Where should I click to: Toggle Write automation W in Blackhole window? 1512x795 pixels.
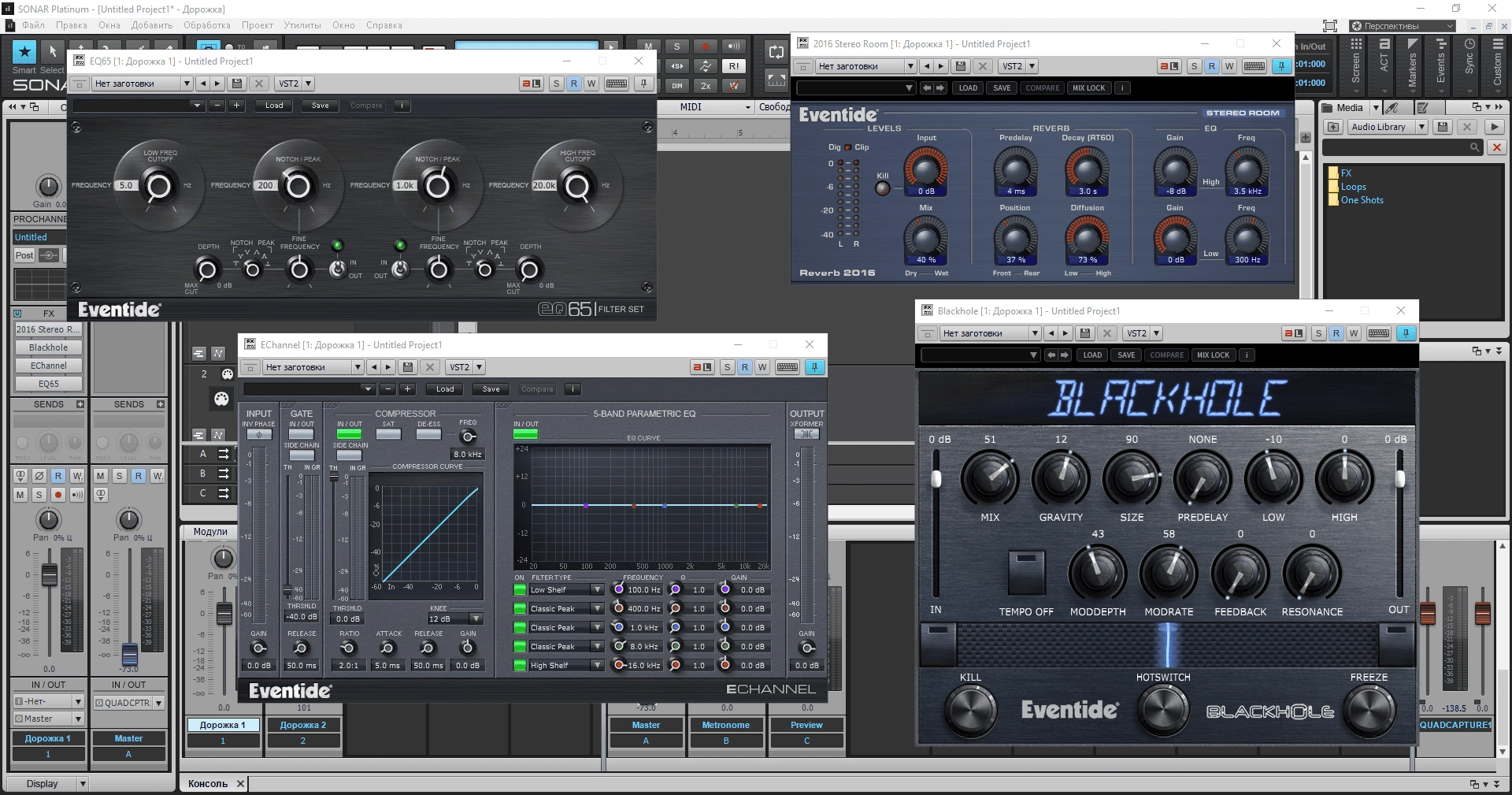point(1354,333)
